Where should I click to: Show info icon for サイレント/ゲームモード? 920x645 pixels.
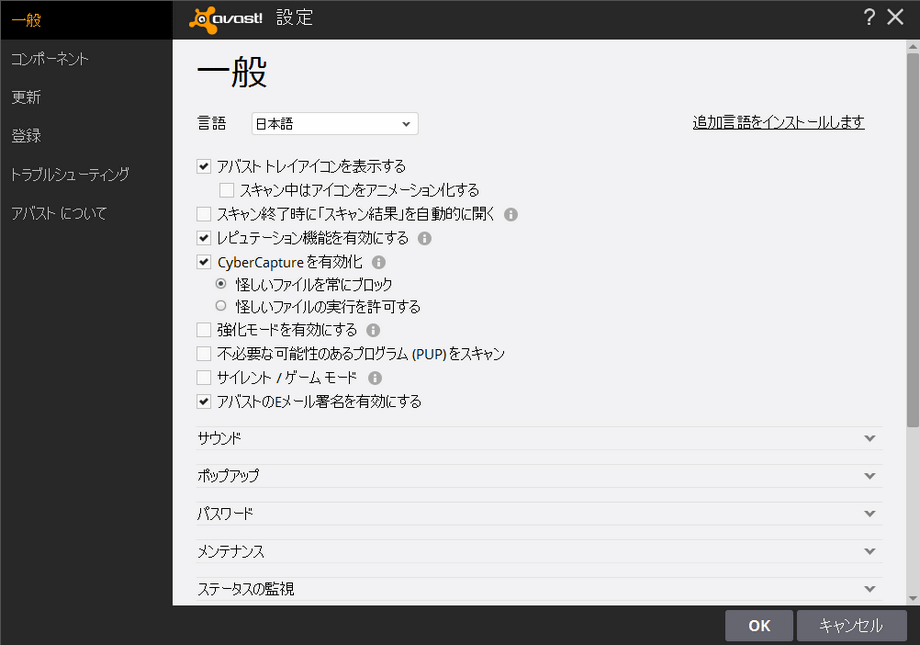coord(374,378)
